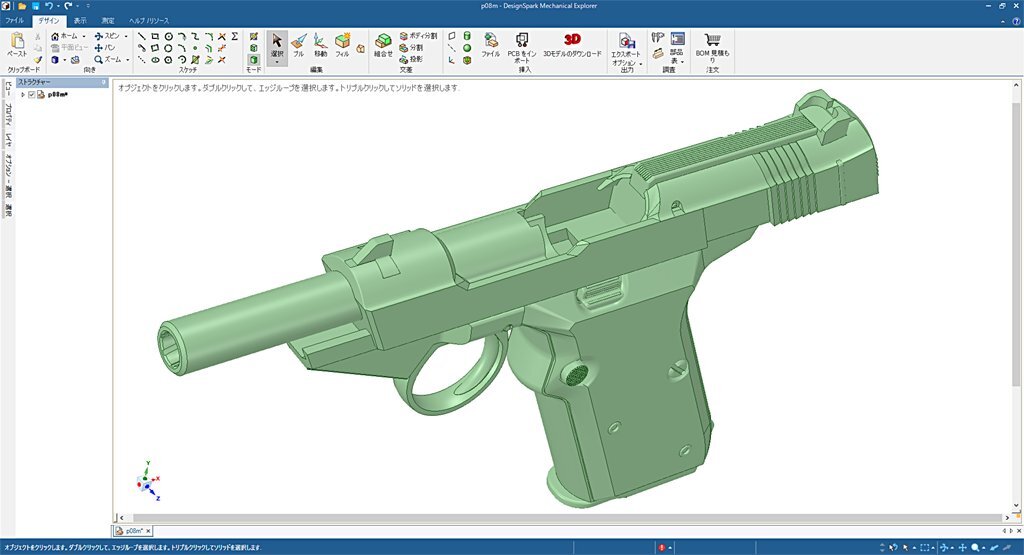Click the 投影 project button
Screen dimensions: 1024x555
point(411,59)
